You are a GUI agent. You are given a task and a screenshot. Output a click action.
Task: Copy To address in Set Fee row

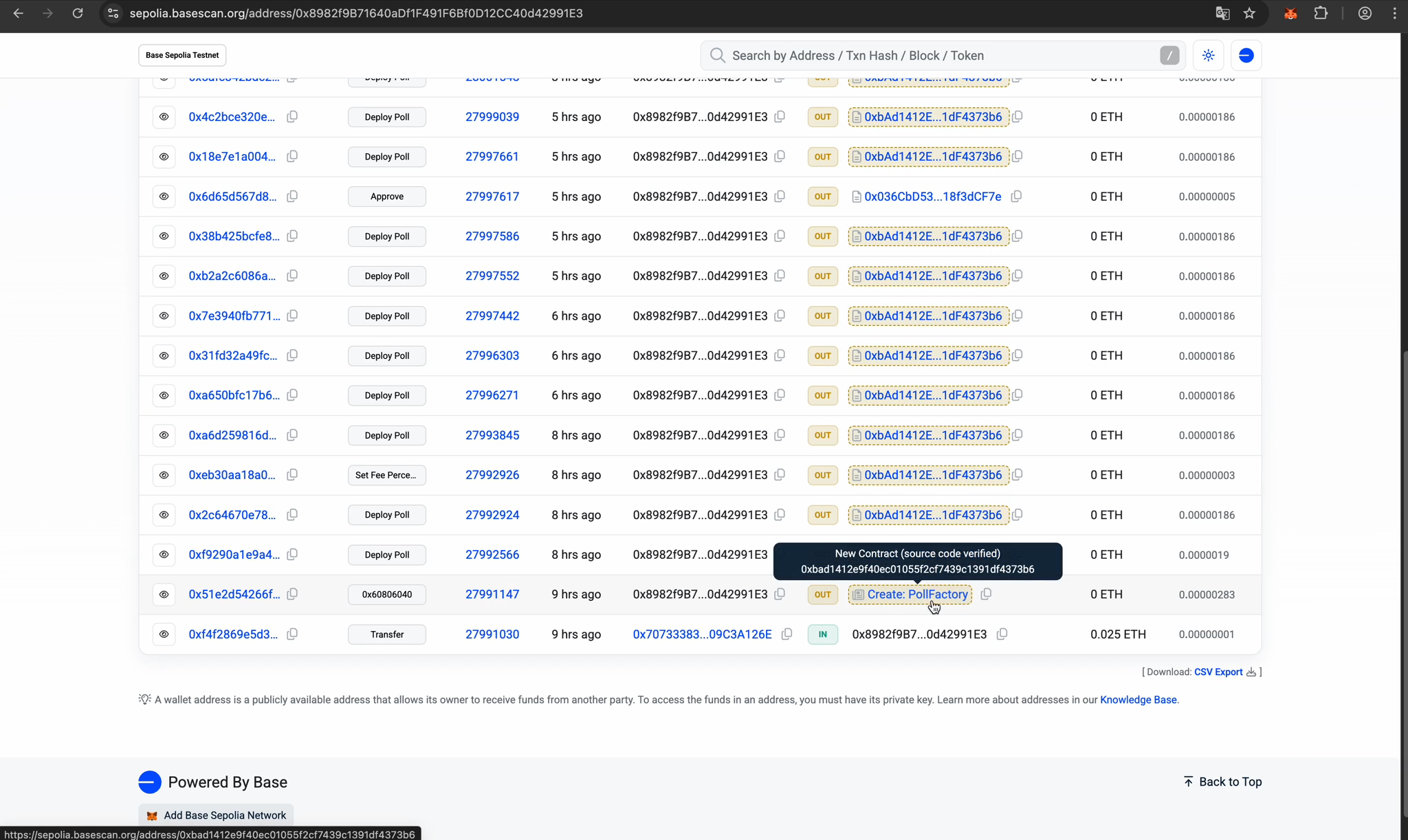click(1017, 475)
